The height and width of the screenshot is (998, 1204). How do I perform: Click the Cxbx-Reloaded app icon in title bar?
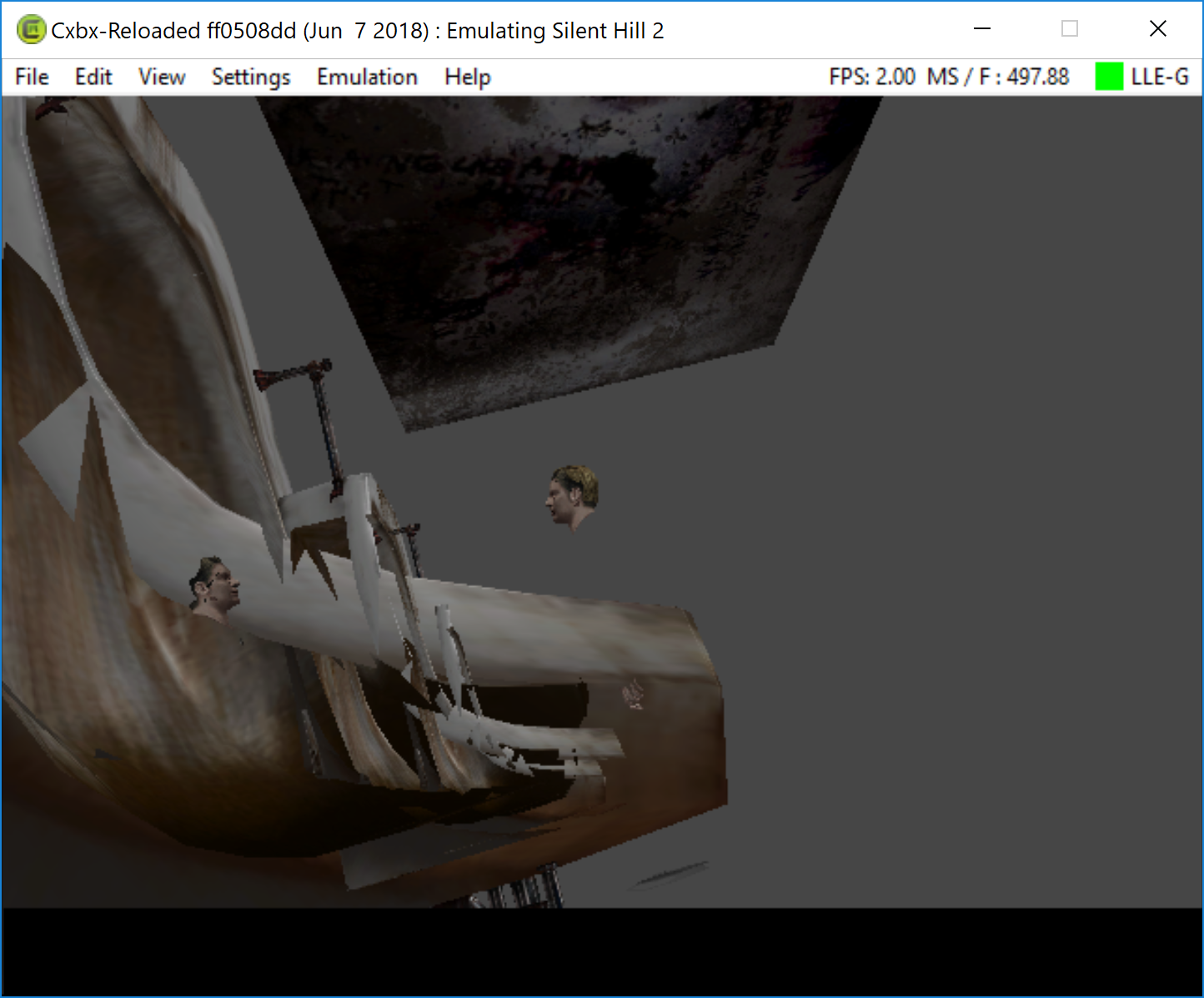[x=31, y=30]
